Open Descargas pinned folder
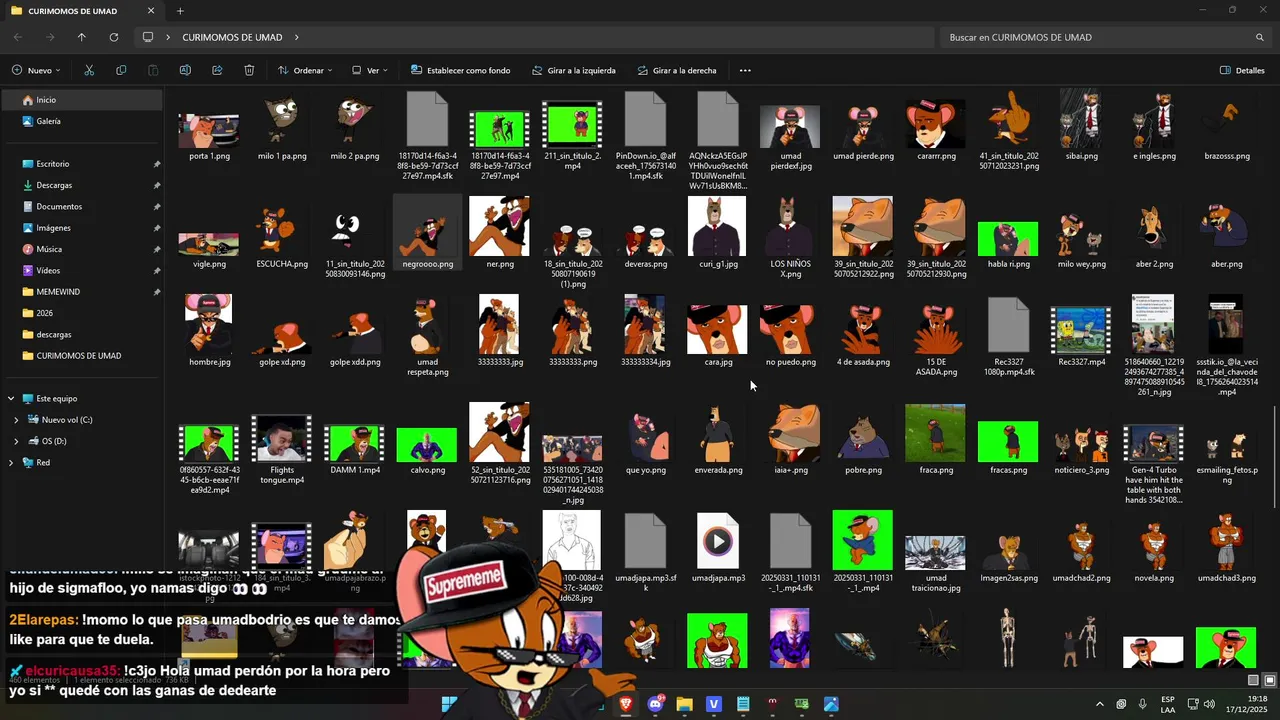The image size is (1280, 720). [x=82, y=185]
